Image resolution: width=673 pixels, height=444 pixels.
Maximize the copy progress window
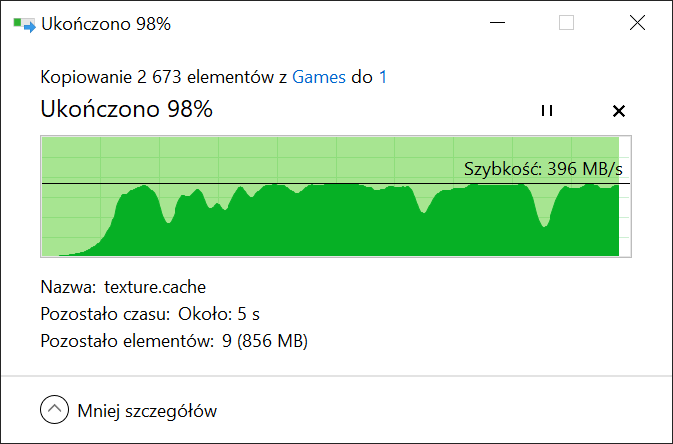click(x=566, y=23)
